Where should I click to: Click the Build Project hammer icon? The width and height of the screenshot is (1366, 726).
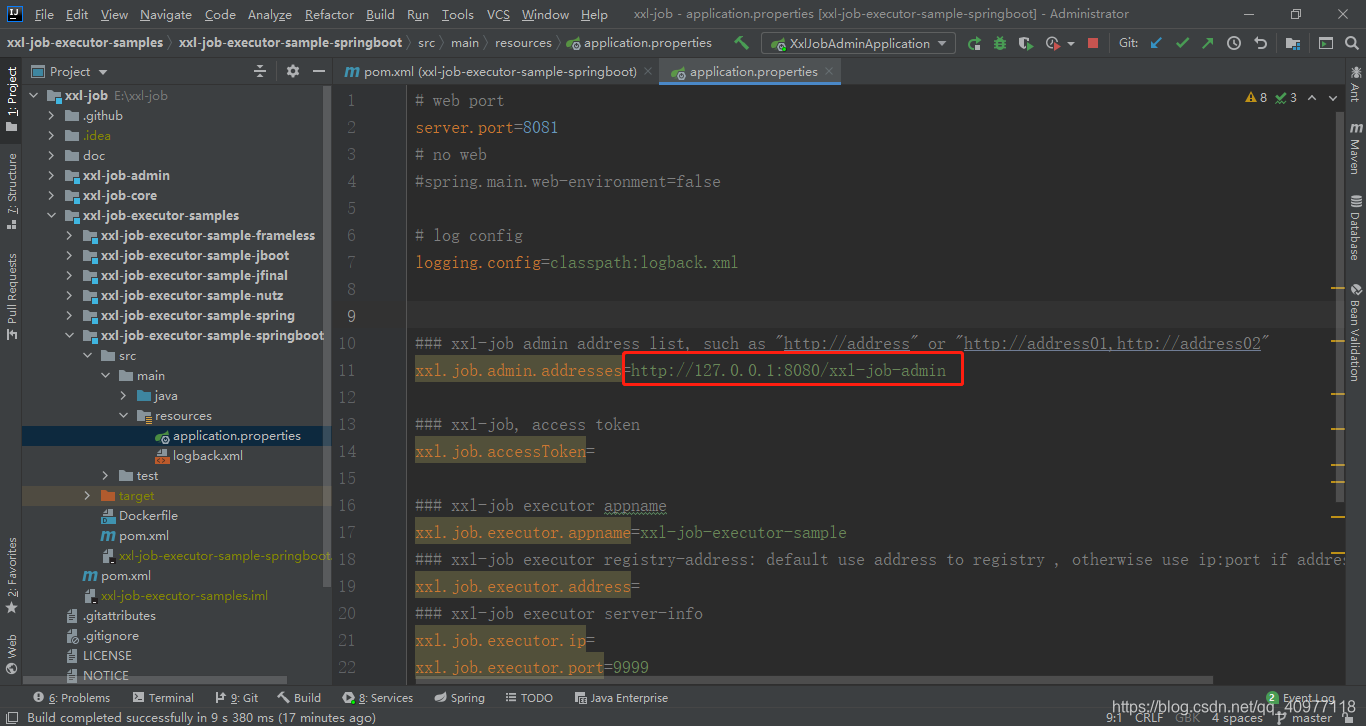pyautogui.click(x=741, y=43)
